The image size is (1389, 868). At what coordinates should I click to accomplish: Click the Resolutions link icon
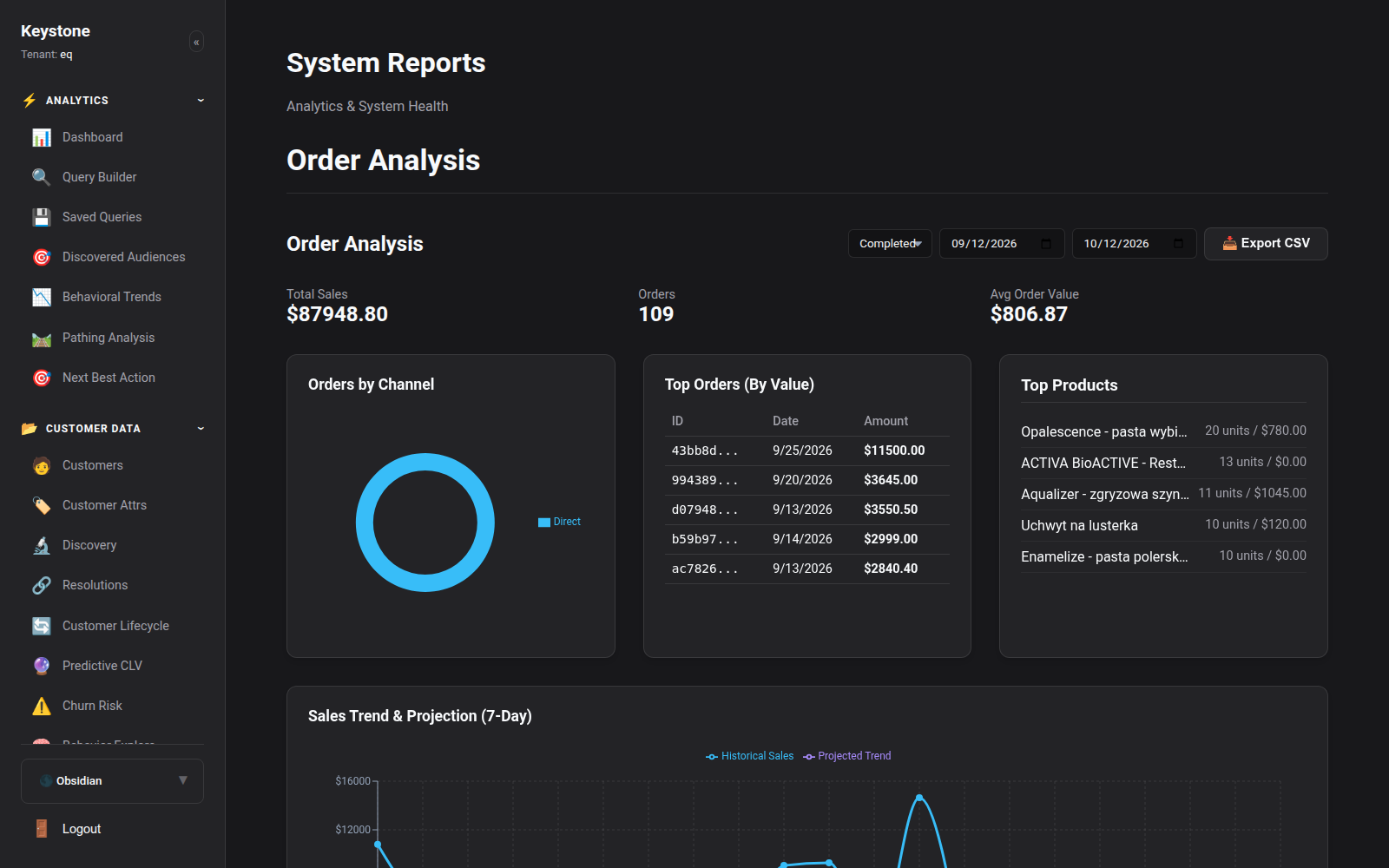42,585
